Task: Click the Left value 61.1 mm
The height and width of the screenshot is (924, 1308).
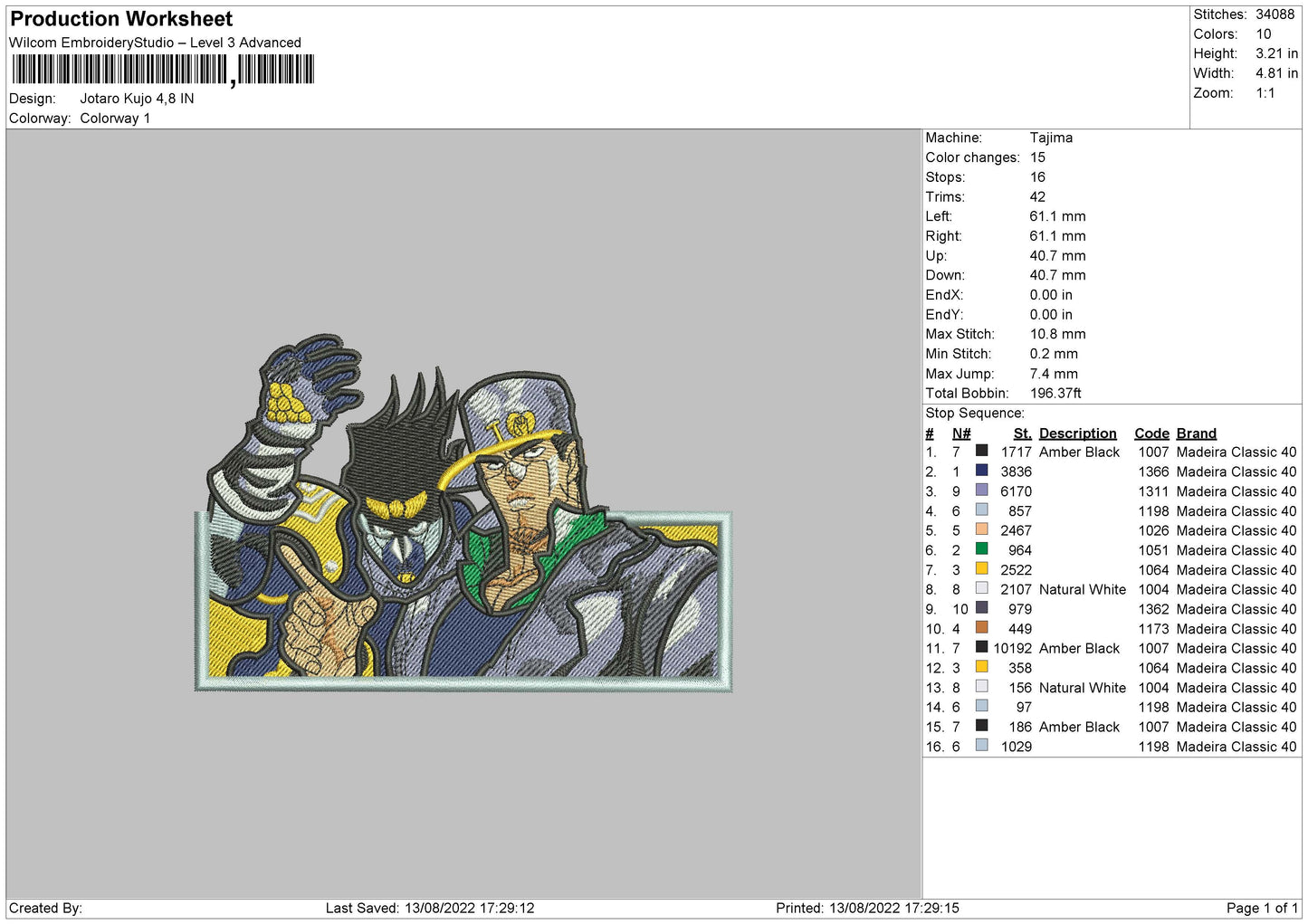Action: [1057, 216]
